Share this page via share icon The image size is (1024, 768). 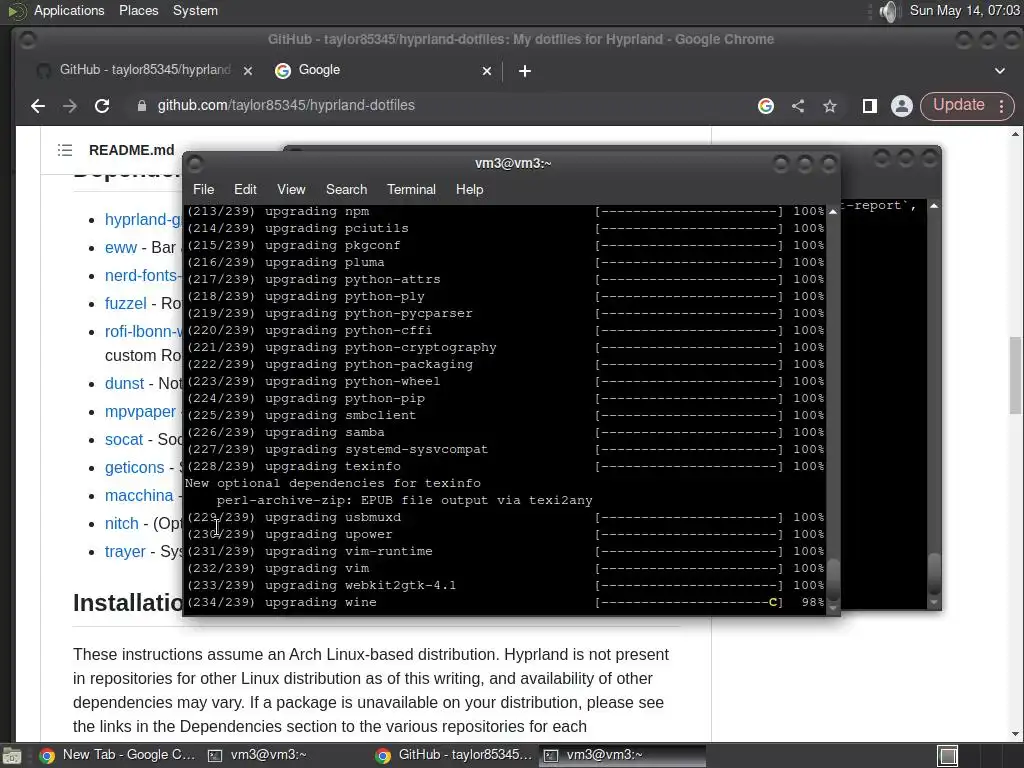tap(798, 106)
